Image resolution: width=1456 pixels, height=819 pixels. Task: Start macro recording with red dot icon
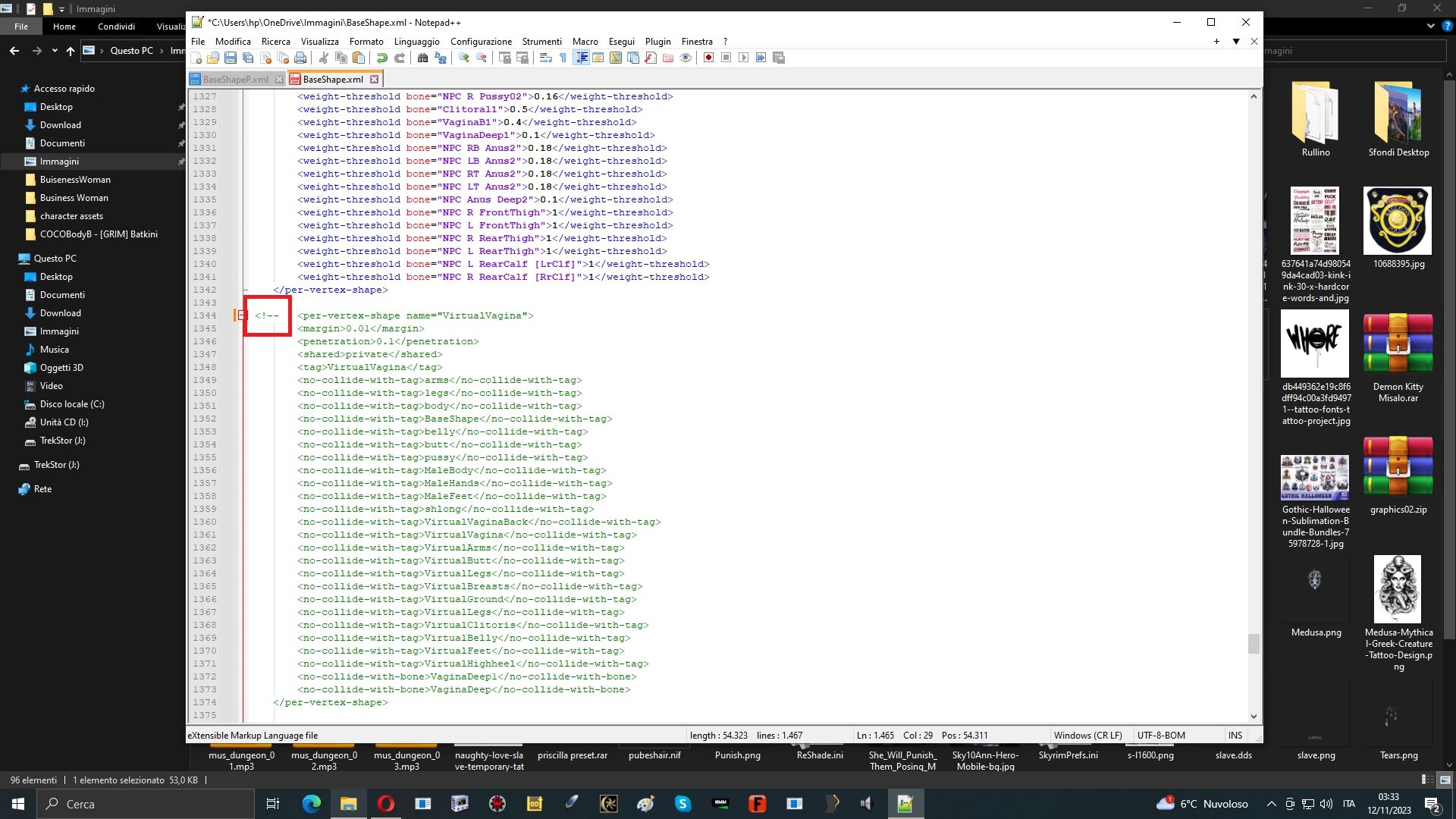click(x=708, y=58)
